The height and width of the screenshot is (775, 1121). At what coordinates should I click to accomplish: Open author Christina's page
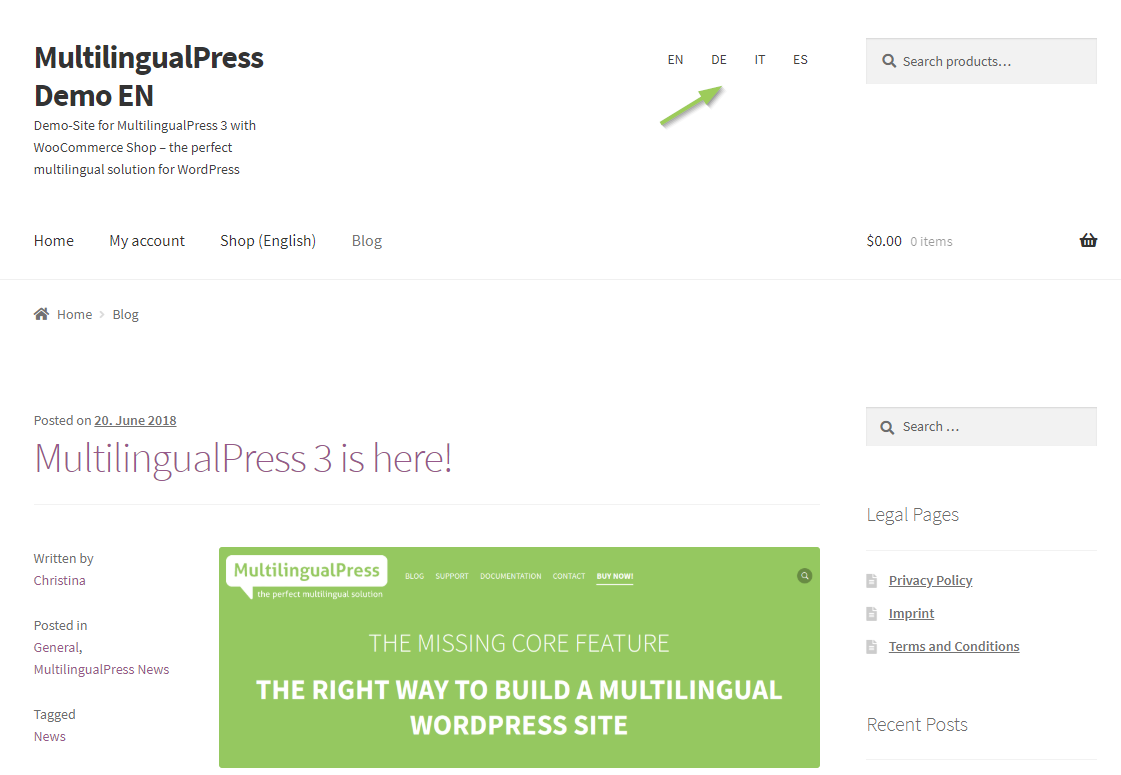(59, 581)
